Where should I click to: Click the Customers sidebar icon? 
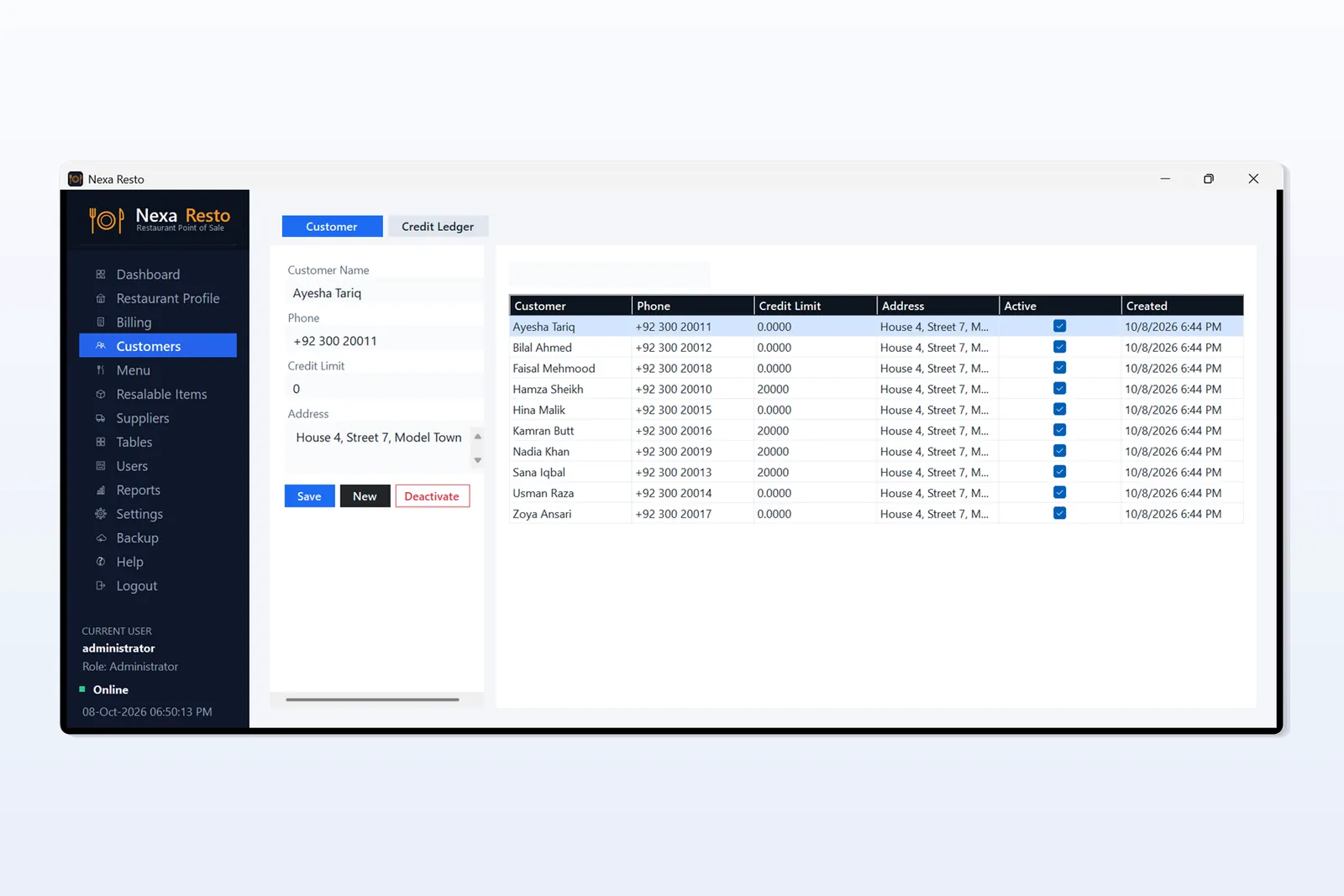click(101, 346)
